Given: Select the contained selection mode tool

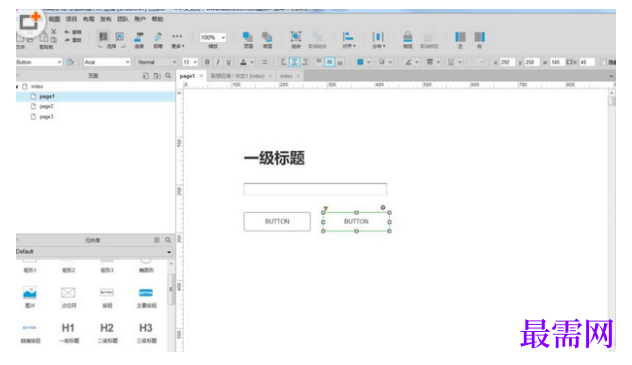Looking at the screenshot, I should pyautogui.click(x=120, y=37).
